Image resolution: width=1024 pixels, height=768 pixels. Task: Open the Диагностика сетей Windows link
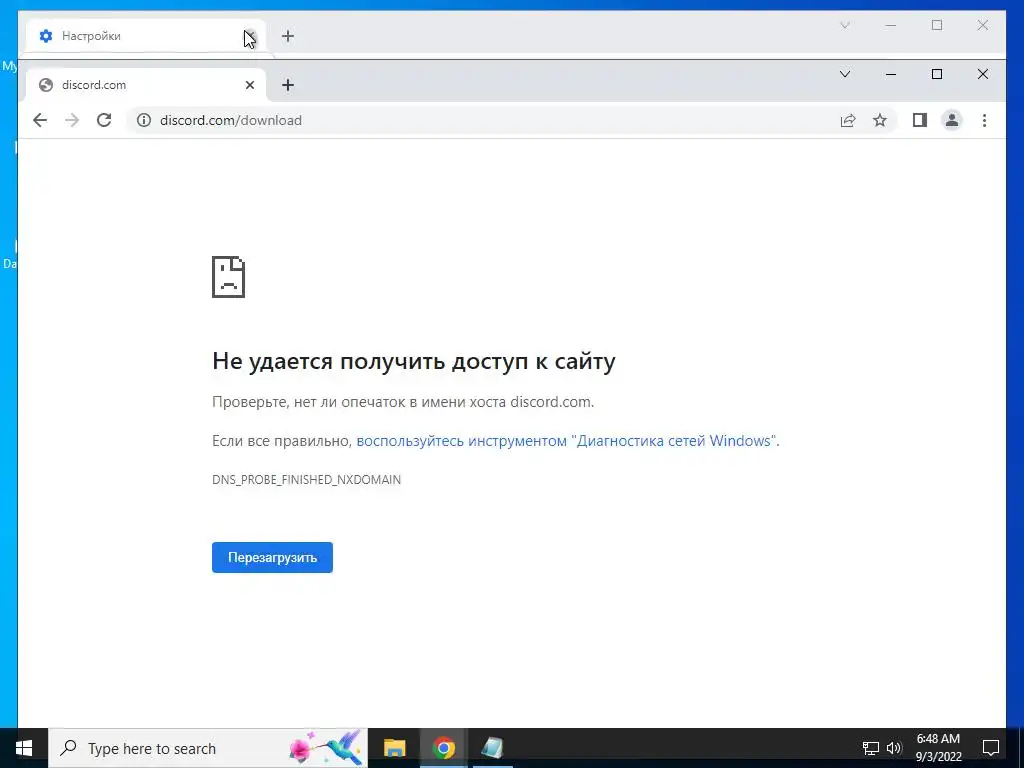pyautogui.click(x=567, y=441)
